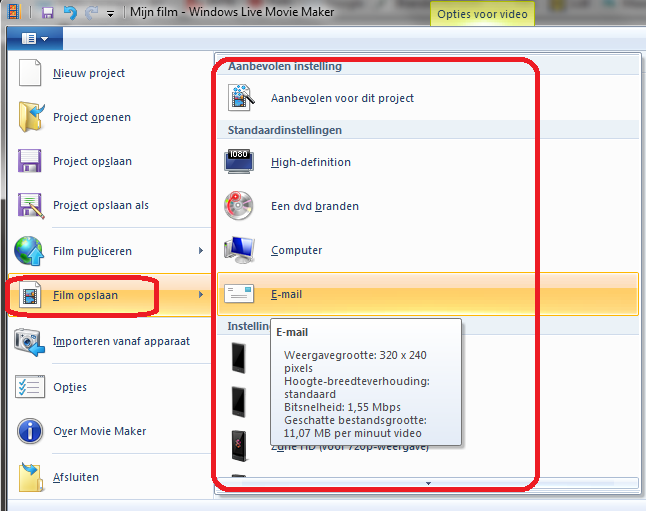The height and width of the screenshot is (511, 646).
Task: Click the Save icon in quick access toolbar
Action: (48, 13)
